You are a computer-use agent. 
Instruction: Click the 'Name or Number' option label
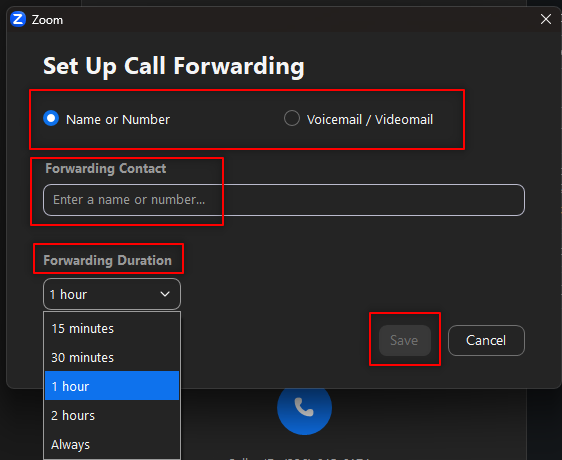(x=118, y=119)
